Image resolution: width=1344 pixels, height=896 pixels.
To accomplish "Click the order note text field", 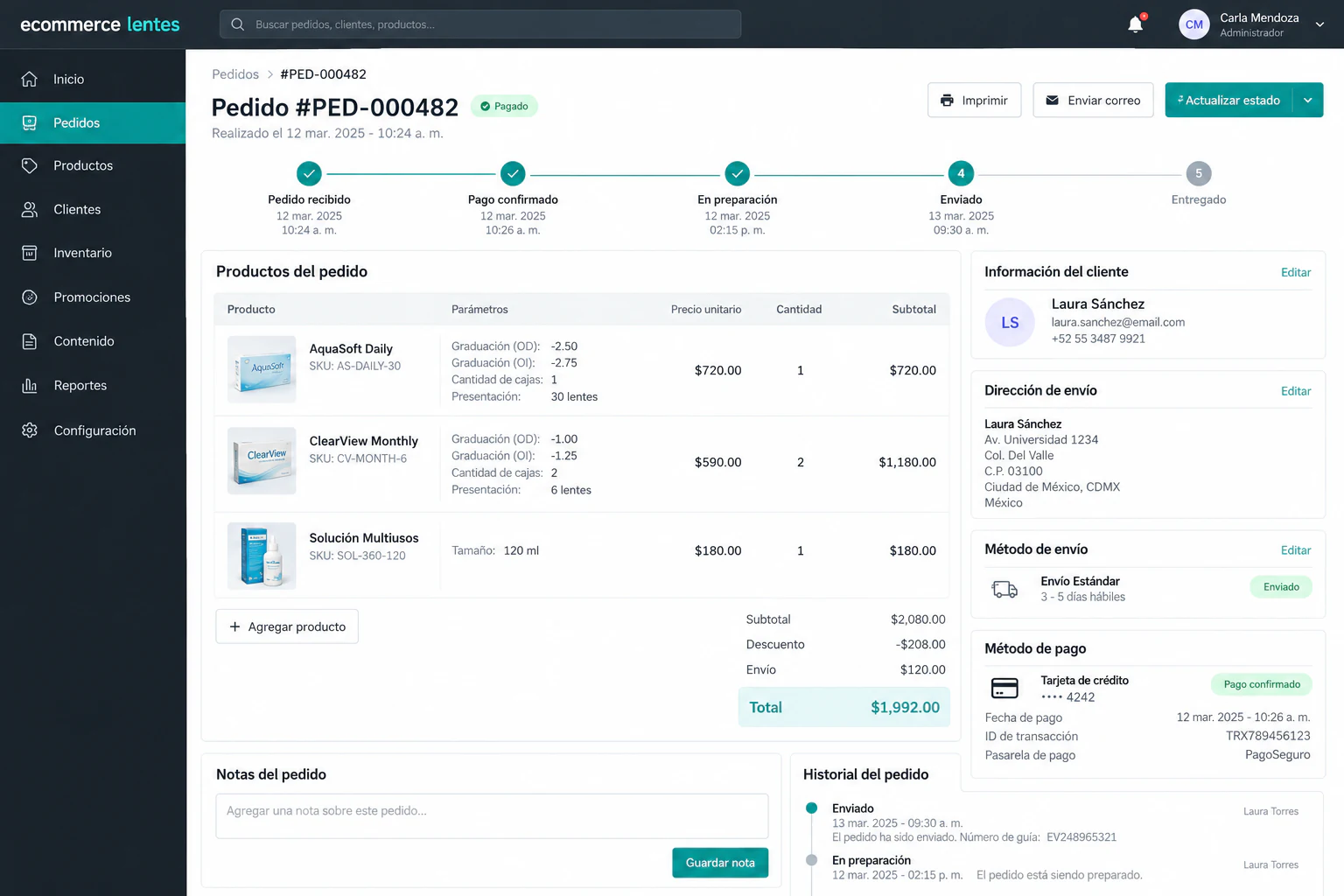I will 492,815.
